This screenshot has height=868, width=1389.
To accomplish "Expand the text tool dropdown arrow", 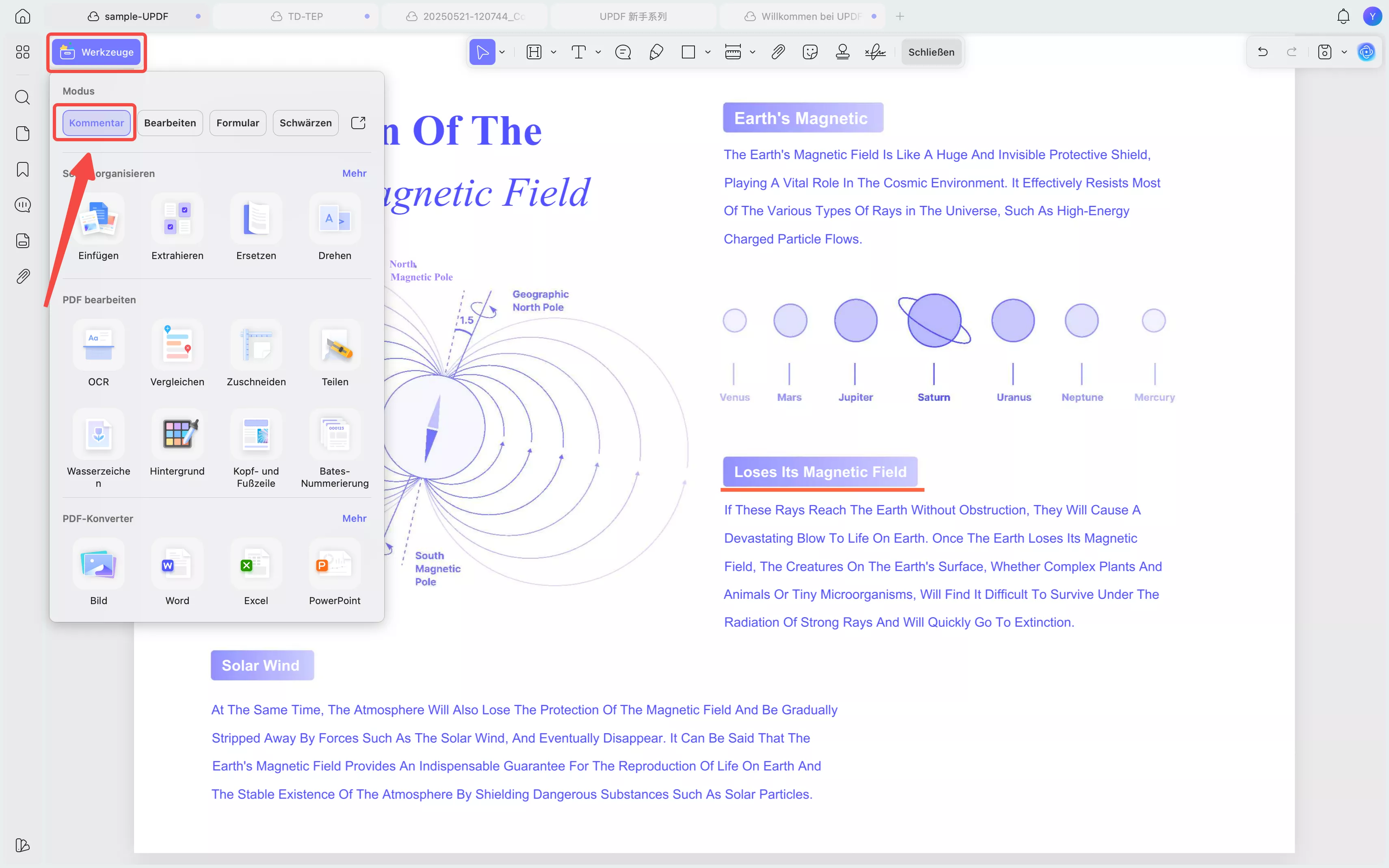I will 598,52.
